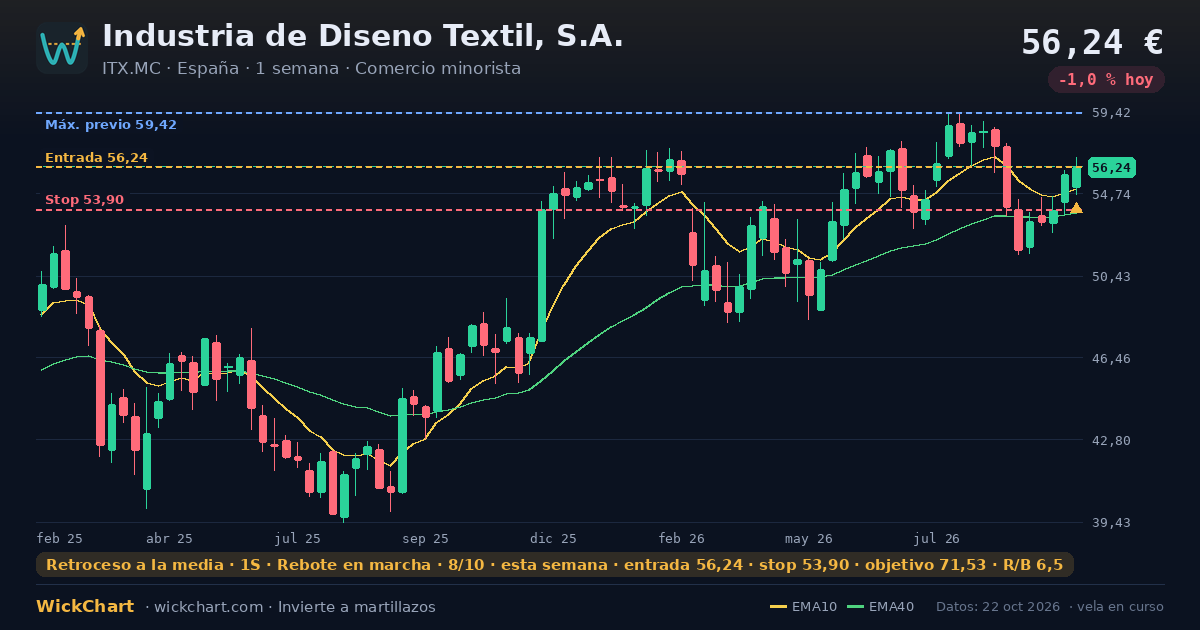Click the feb 25 date label
This screenshot has height=630, width=1200.
tap(60, 538)
